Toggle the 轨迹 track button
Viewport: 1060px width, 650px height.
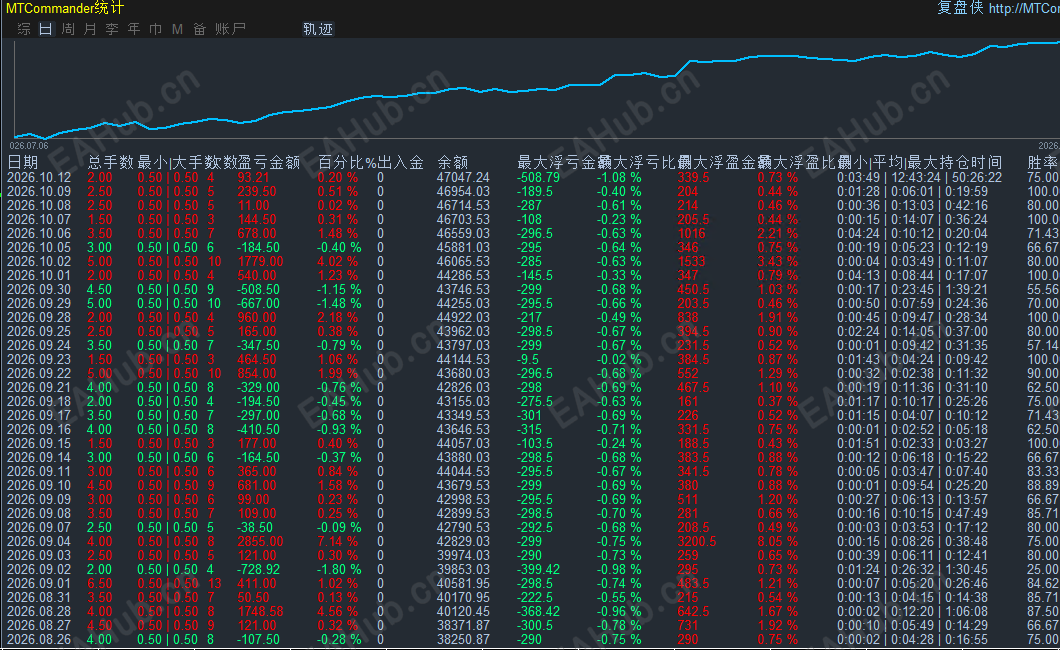click(x=318, y=29)
